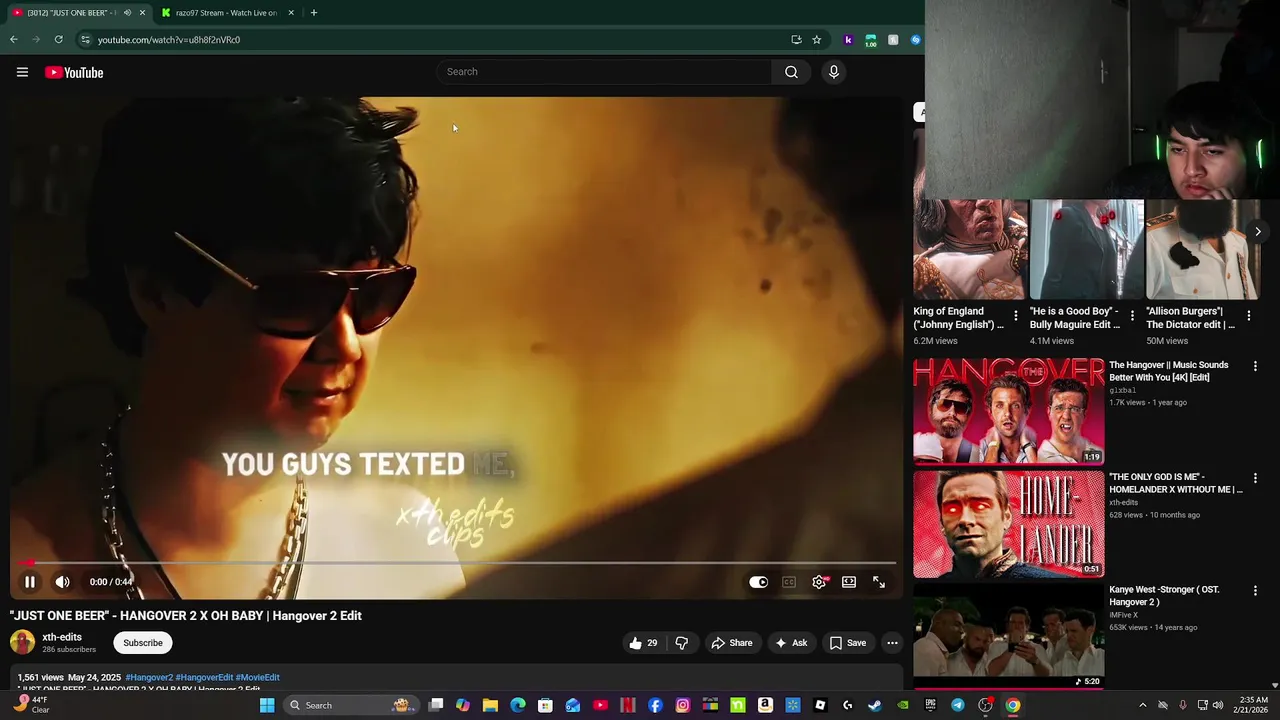Show hidden system tray icons
This screenshot has height=720, width=1280.
tap(1143, 705)
